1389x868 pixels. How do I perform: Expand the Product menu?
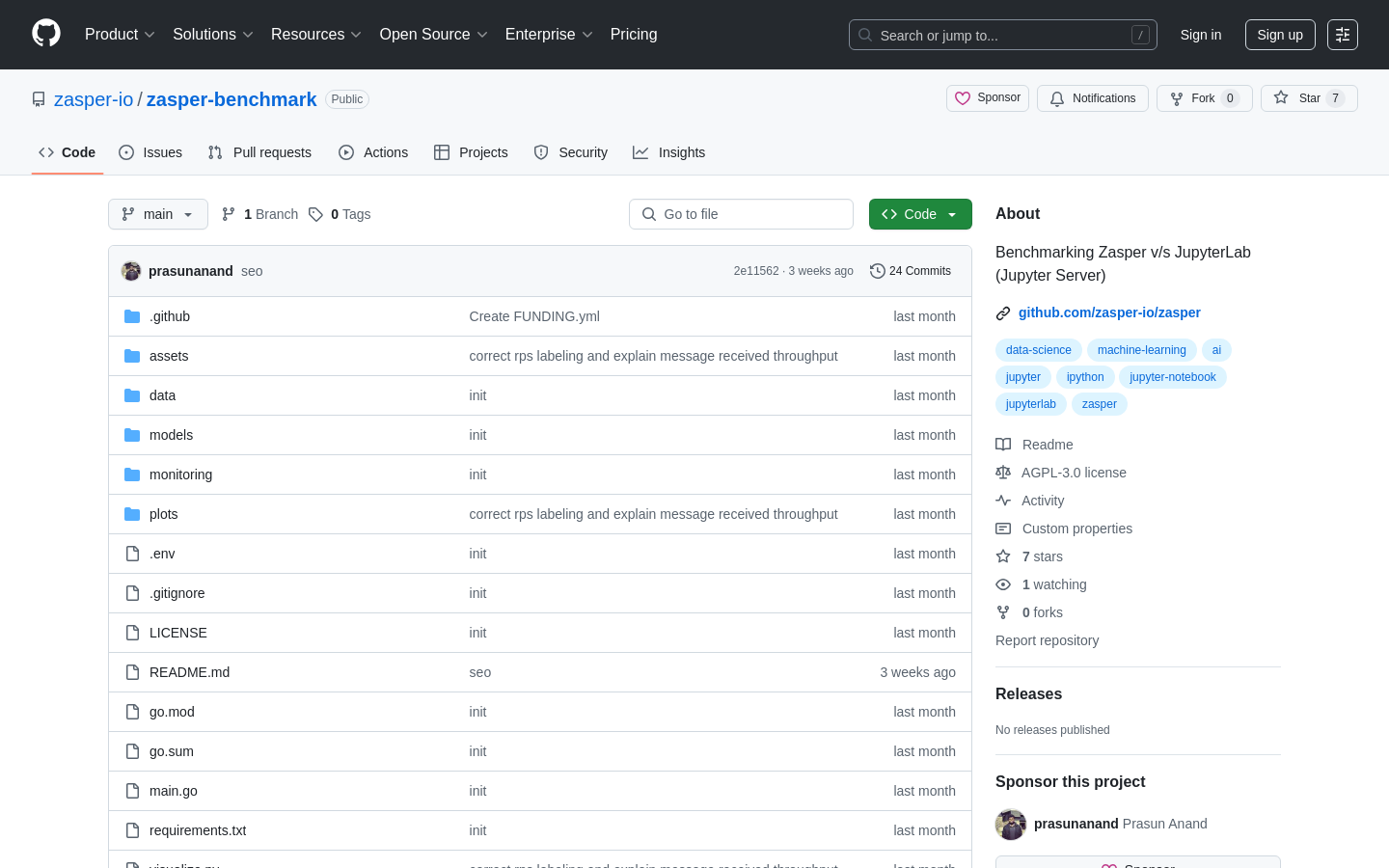coord(120,35)
